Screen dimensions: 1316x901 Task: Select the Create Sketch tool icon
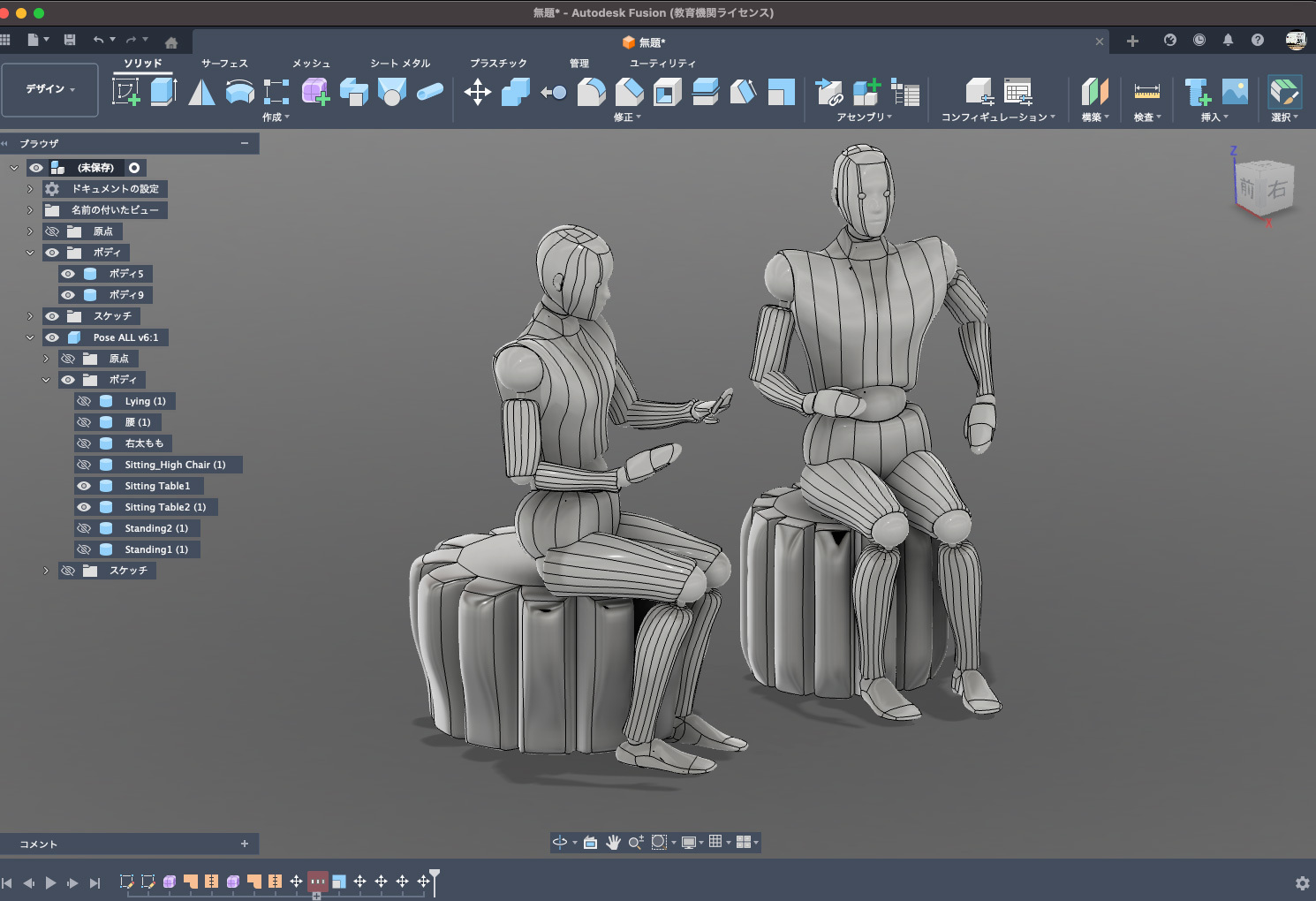[x=125, y=91]
